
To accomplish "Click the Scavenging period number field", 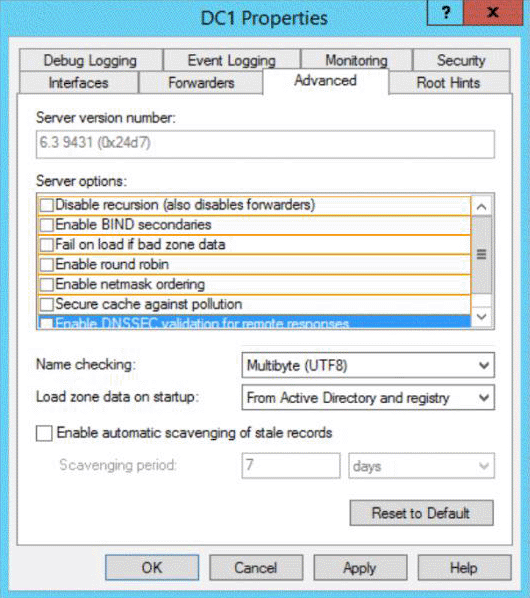I will pyautogui.click(x=291, y=466).
